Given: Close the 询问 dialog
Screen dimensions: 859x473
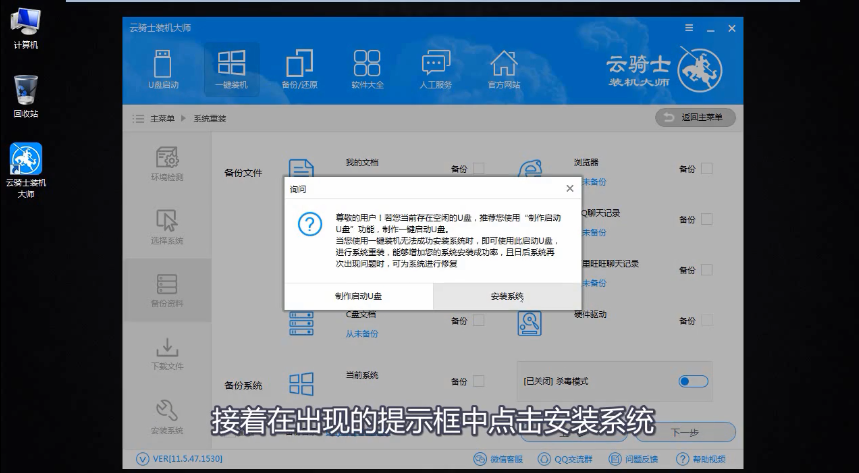Looking at the screenshot, I should coord(570,189).
